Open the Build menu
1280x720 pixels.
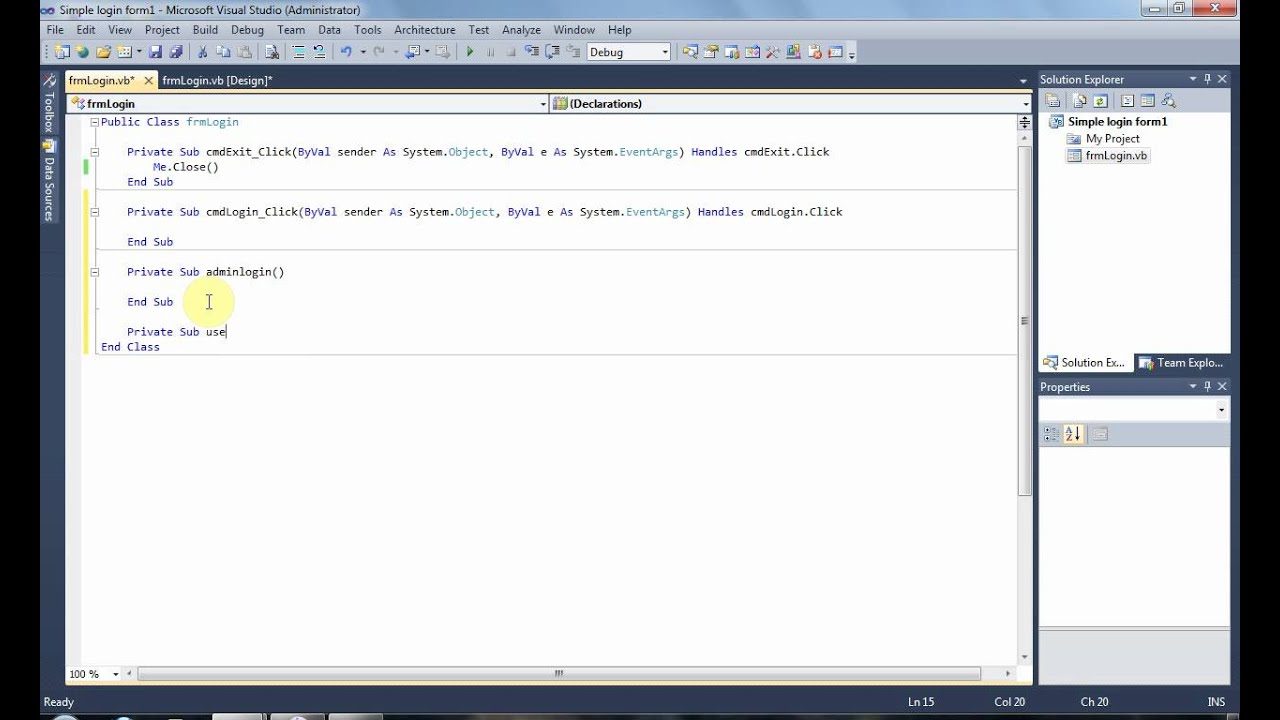point(205,30)
